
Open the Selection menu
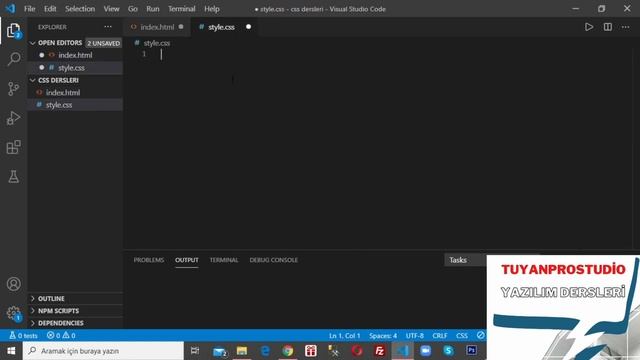pos(80,9)
